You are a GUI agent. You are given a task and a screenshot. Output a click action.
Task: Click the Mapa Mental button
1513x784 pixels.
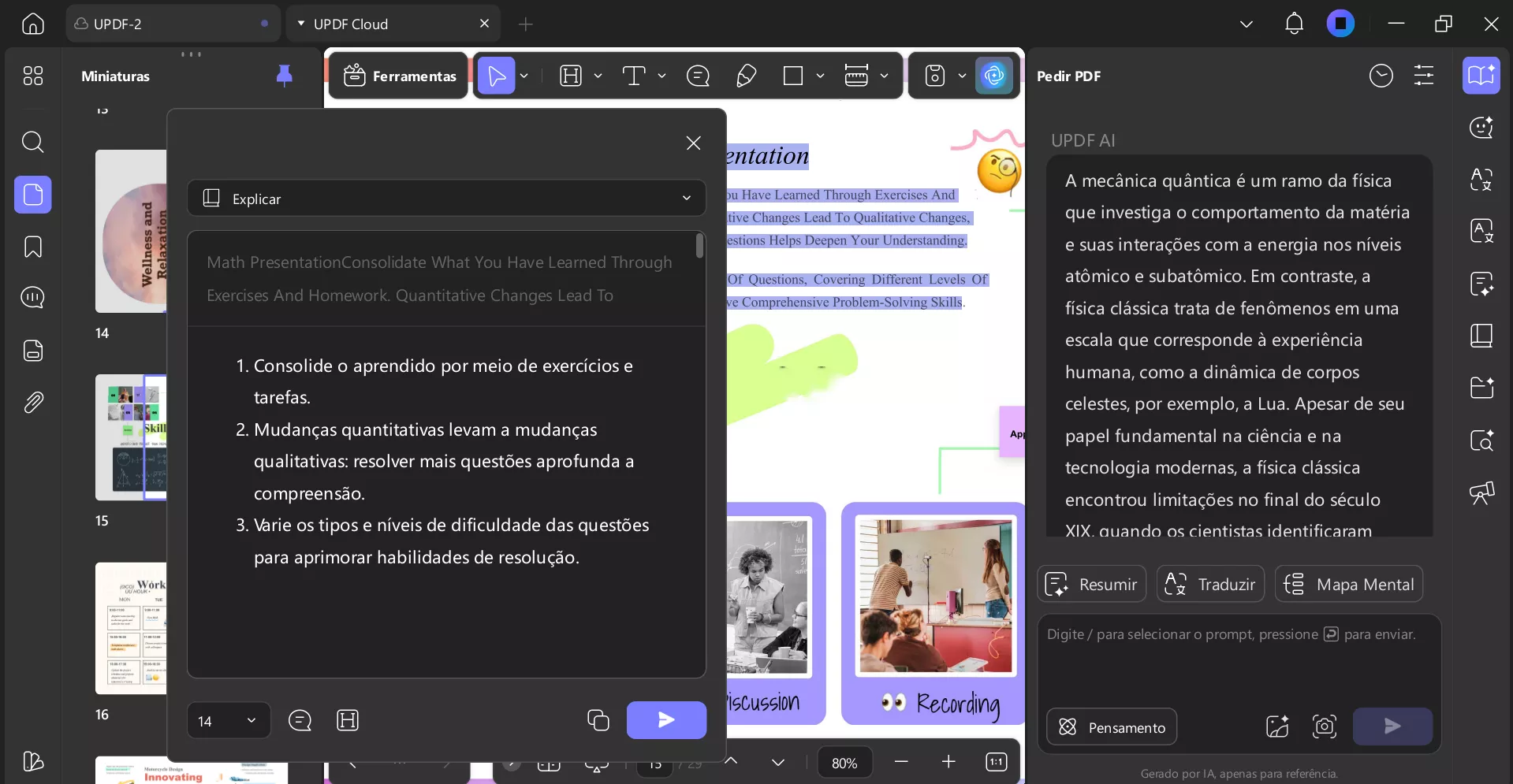point(1348,584)
